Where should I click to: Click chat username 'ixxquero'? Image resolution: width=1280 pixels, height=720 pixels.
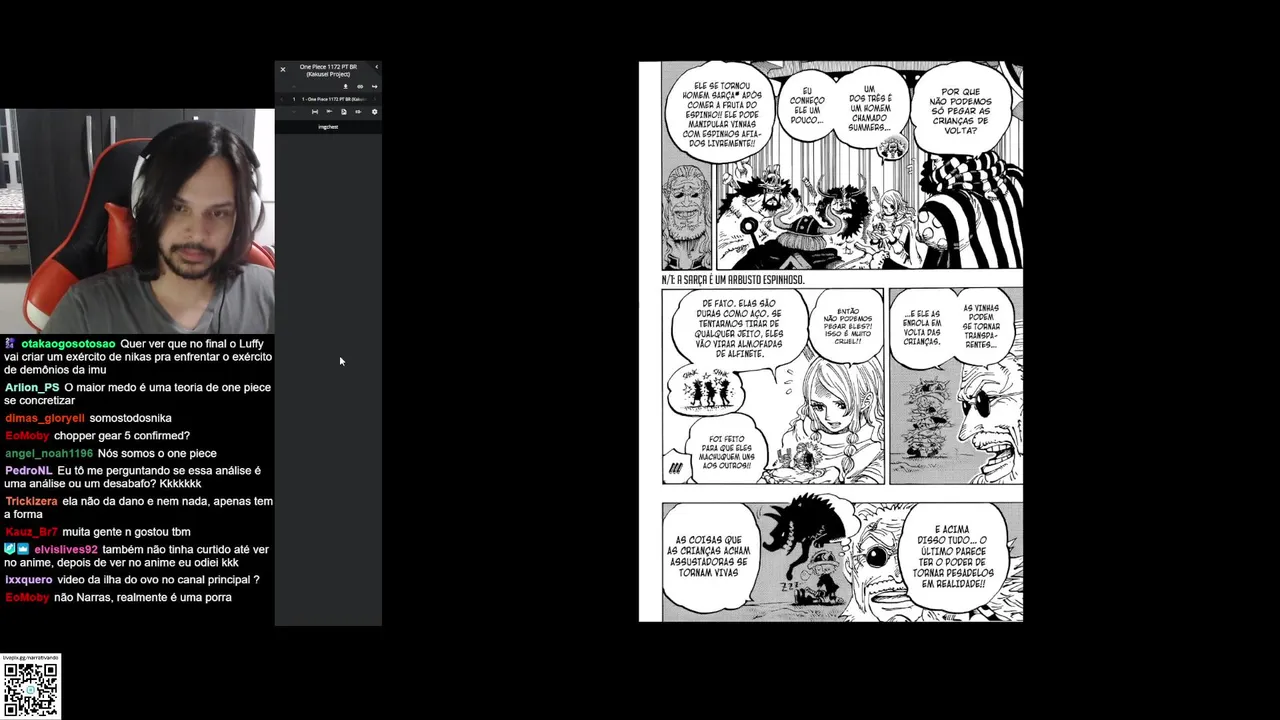(x=28, y=580)
